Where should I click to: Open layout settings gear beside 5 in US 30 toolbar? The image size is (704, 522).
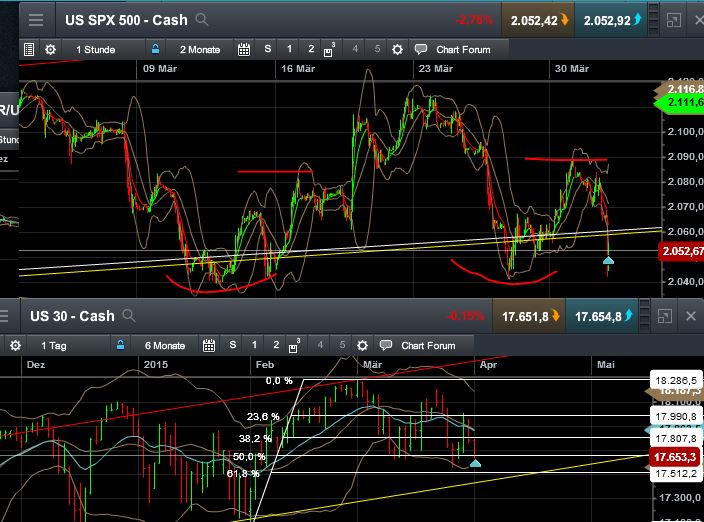click(362, 346)
